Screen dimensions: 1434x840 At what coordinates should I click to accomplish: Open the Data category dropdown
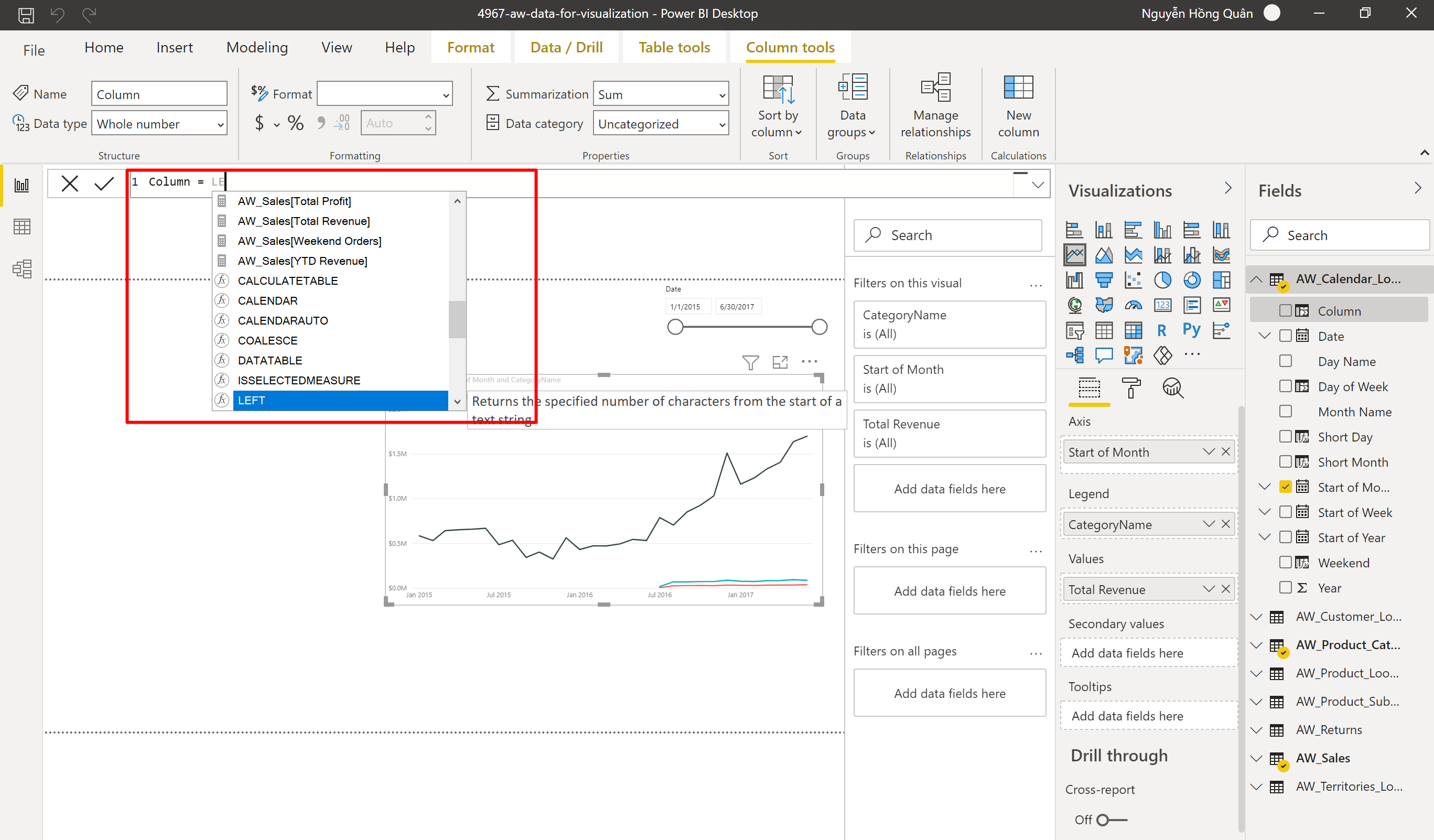click(661, 124)
